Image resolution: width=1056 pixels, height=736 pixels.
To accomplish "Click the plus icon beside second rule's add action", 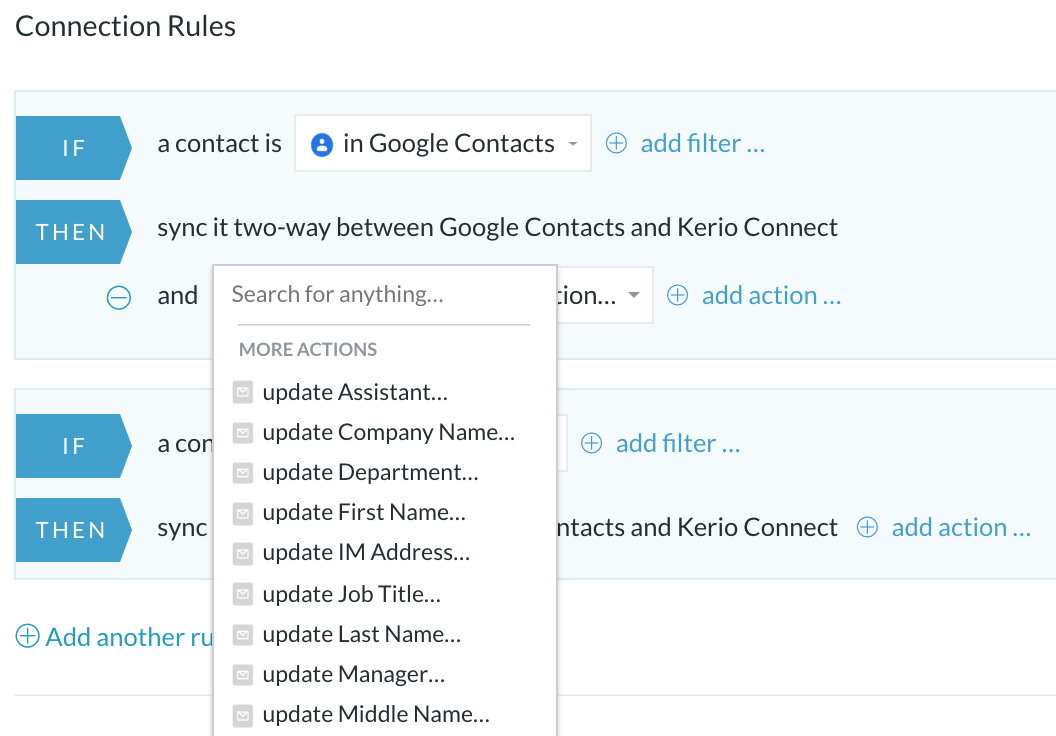I will tap(867, 527).
